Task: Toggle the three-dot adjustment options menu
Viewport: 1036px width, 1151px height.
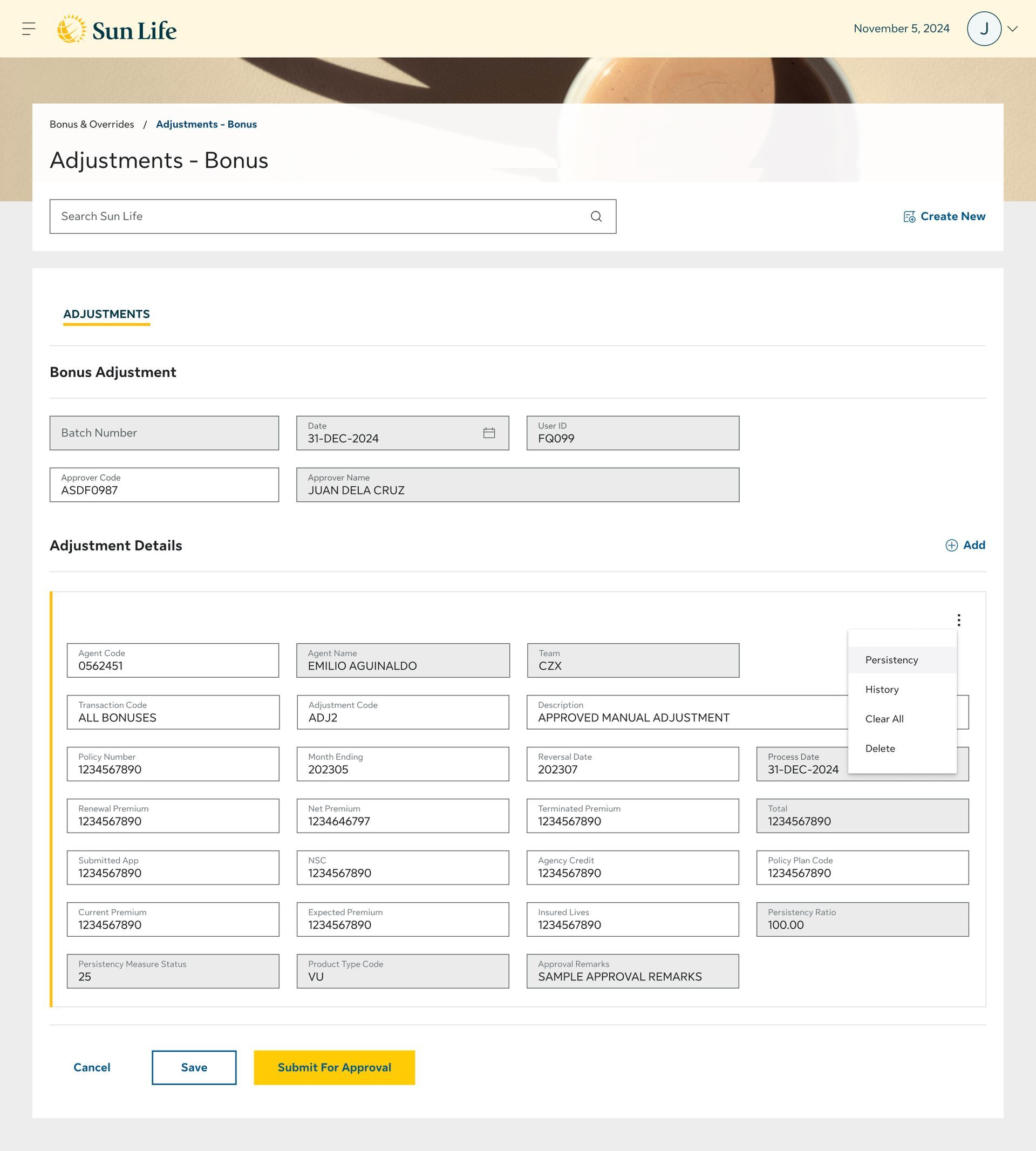Action: pyautogui.click(x=959, y=620)
